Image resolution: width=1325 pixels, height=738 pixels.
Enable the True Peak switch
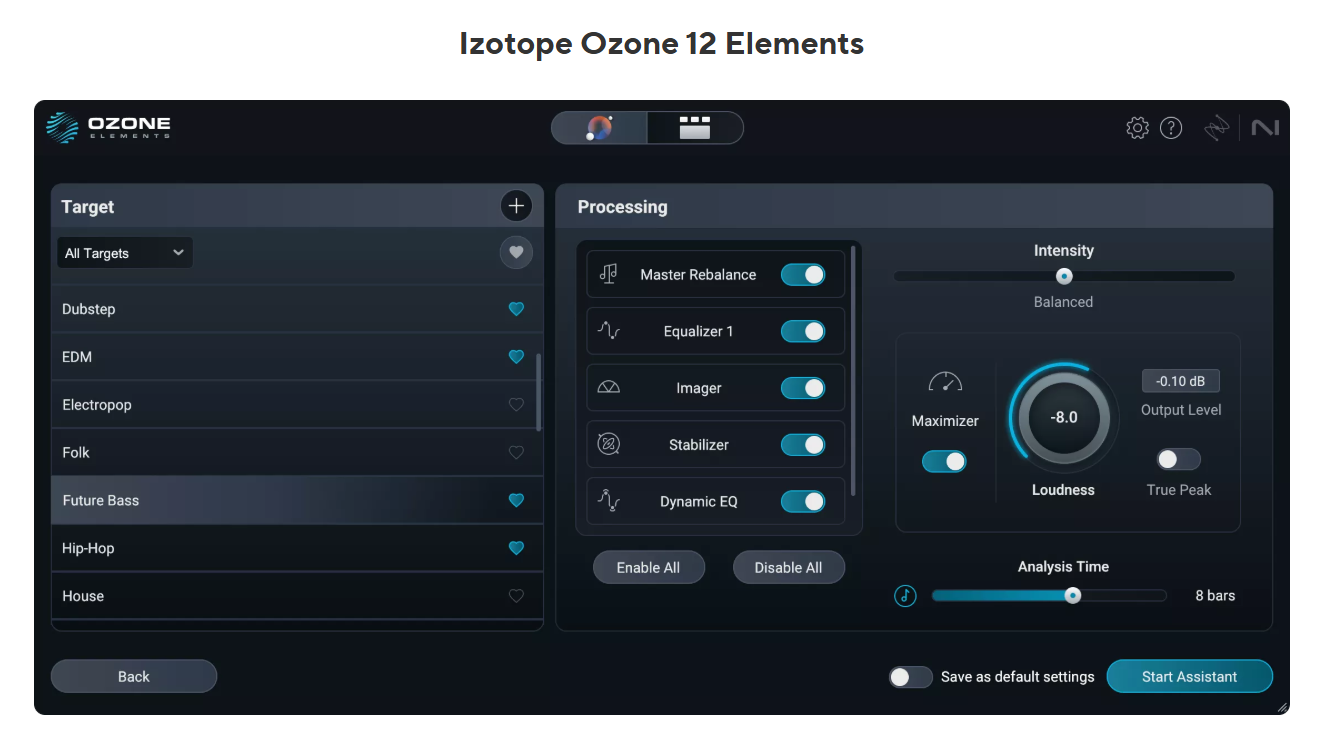(x=1179, y=460)
